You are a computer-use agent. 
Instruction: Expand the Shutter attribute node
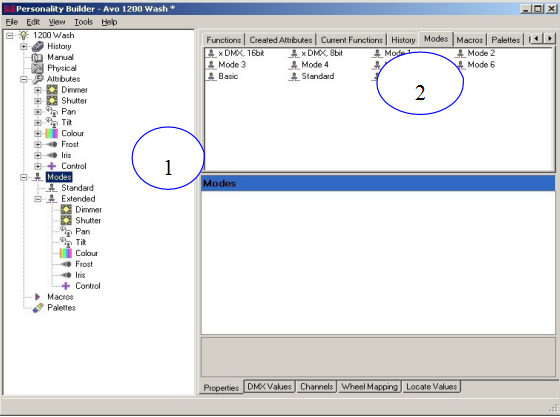[x=38, y=101]
